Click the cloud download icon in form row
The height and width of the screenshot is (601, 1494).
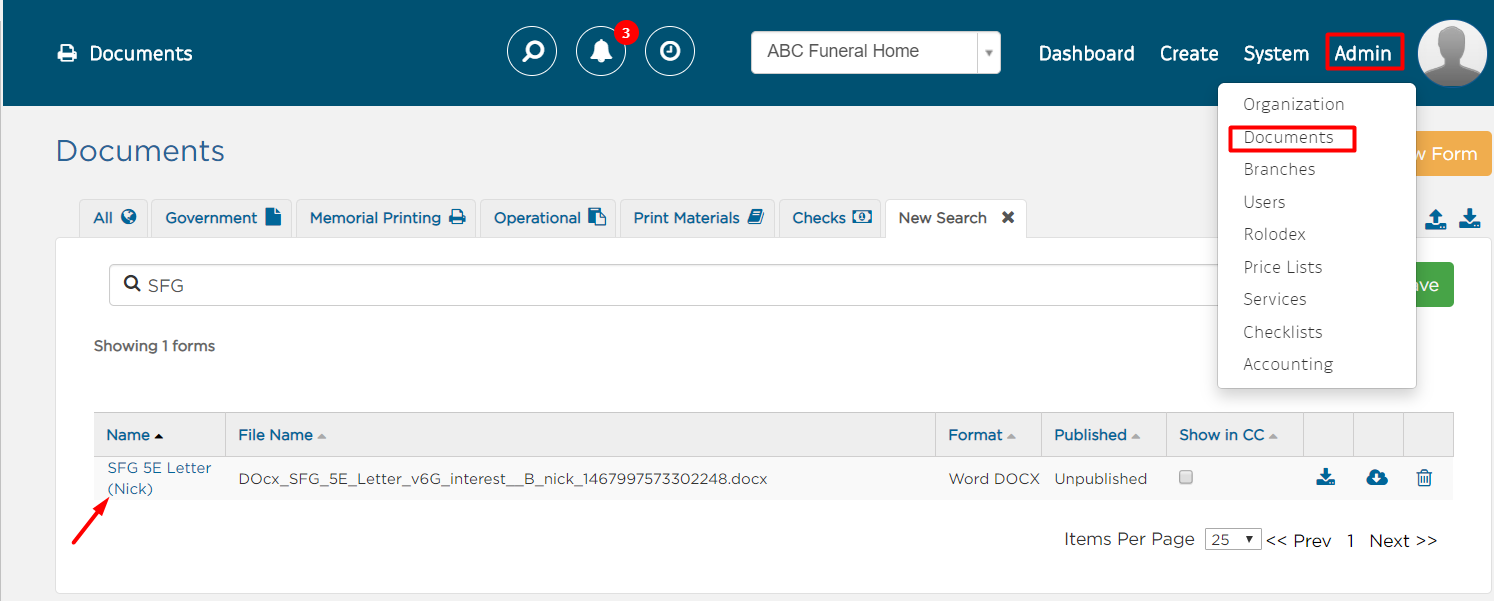tap(1376, 478)
